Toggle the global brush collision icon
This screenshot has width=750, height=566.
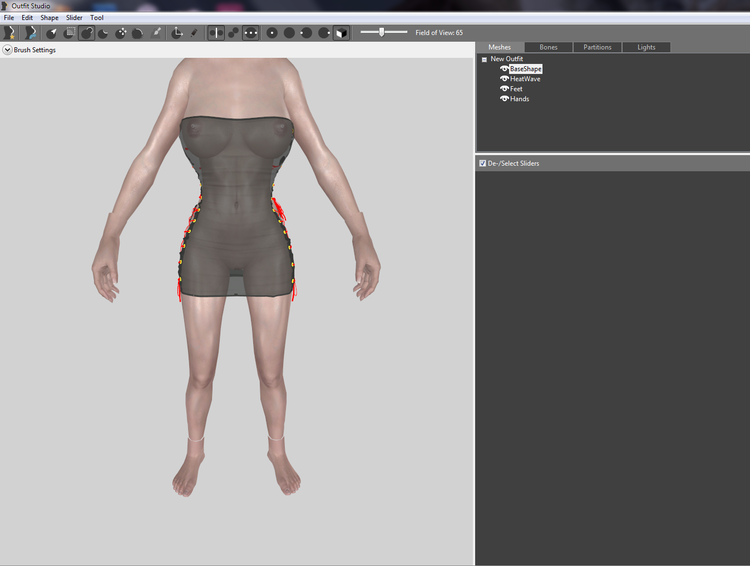pos(251,33)
